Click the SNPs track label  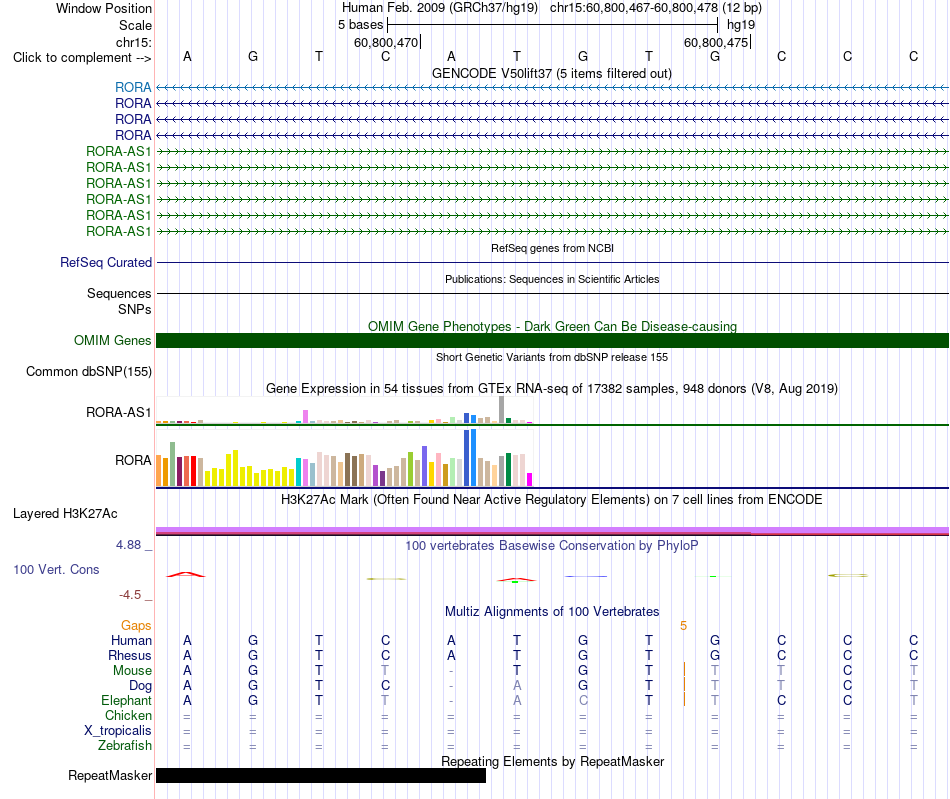click(135, 309)
